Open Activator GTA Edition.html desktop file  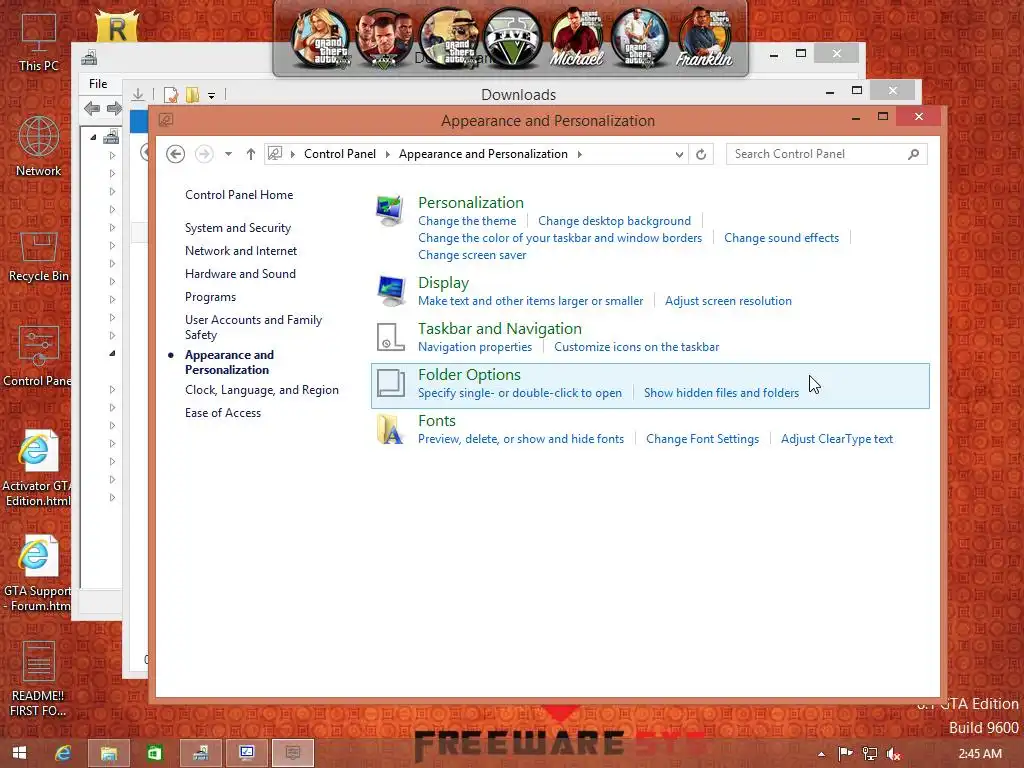coord(37,468)
